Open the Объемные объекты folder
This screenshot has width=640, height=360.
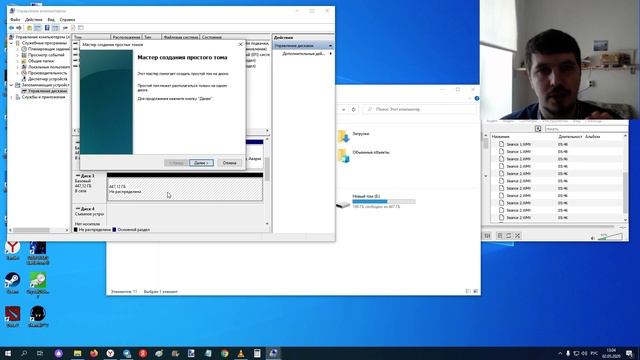(363, 154)
